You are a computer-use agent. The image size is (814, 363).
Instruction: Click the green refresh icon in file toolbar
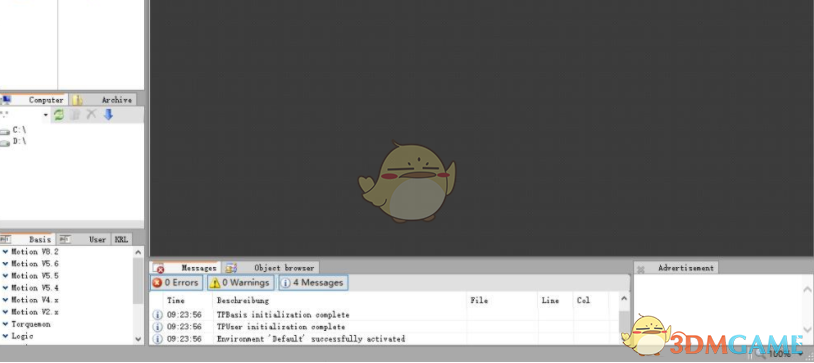point(59,115)
